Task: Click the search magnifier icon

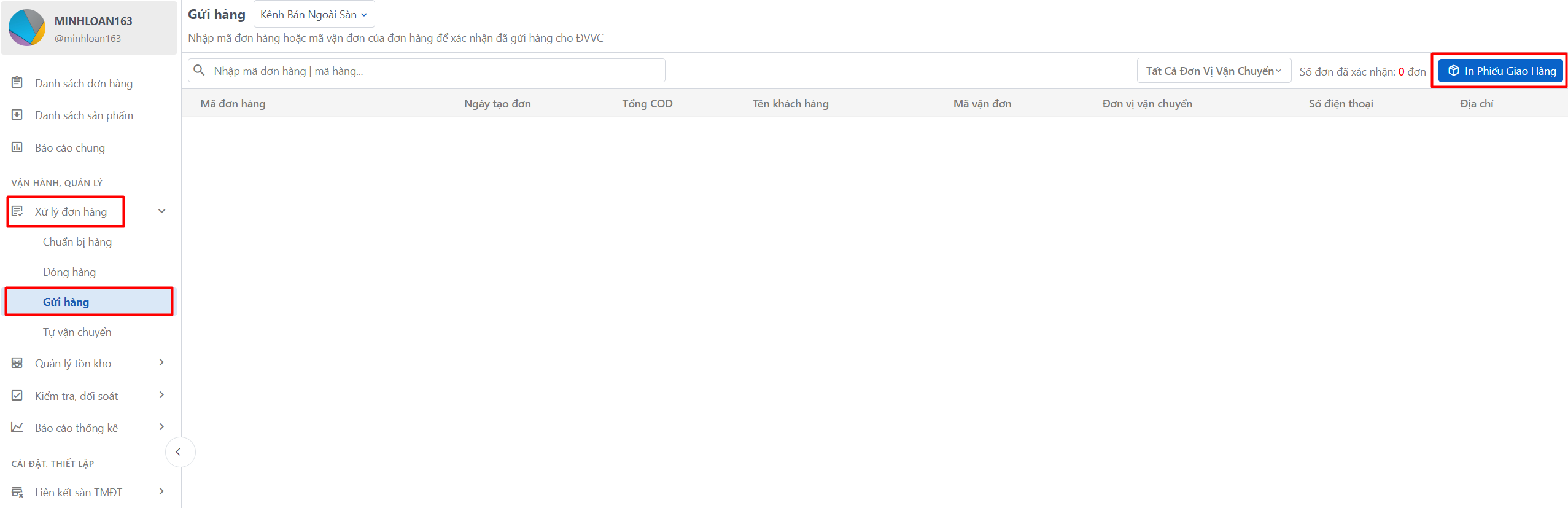Action: pos(199,71)
